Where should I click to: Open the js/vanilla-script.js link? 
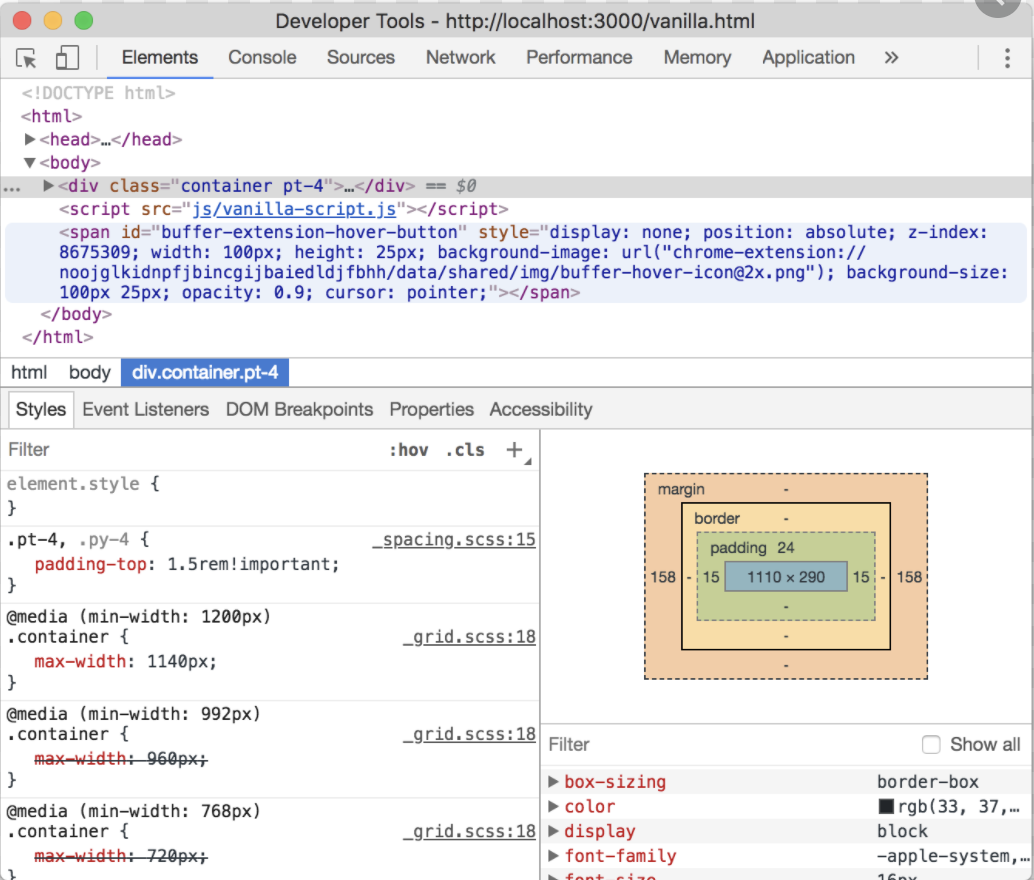point(294,209)
